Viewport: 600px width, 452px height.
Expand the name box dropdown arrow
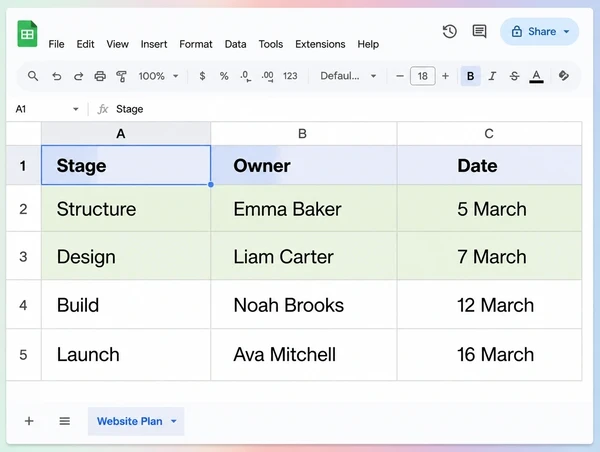(76, 109)
